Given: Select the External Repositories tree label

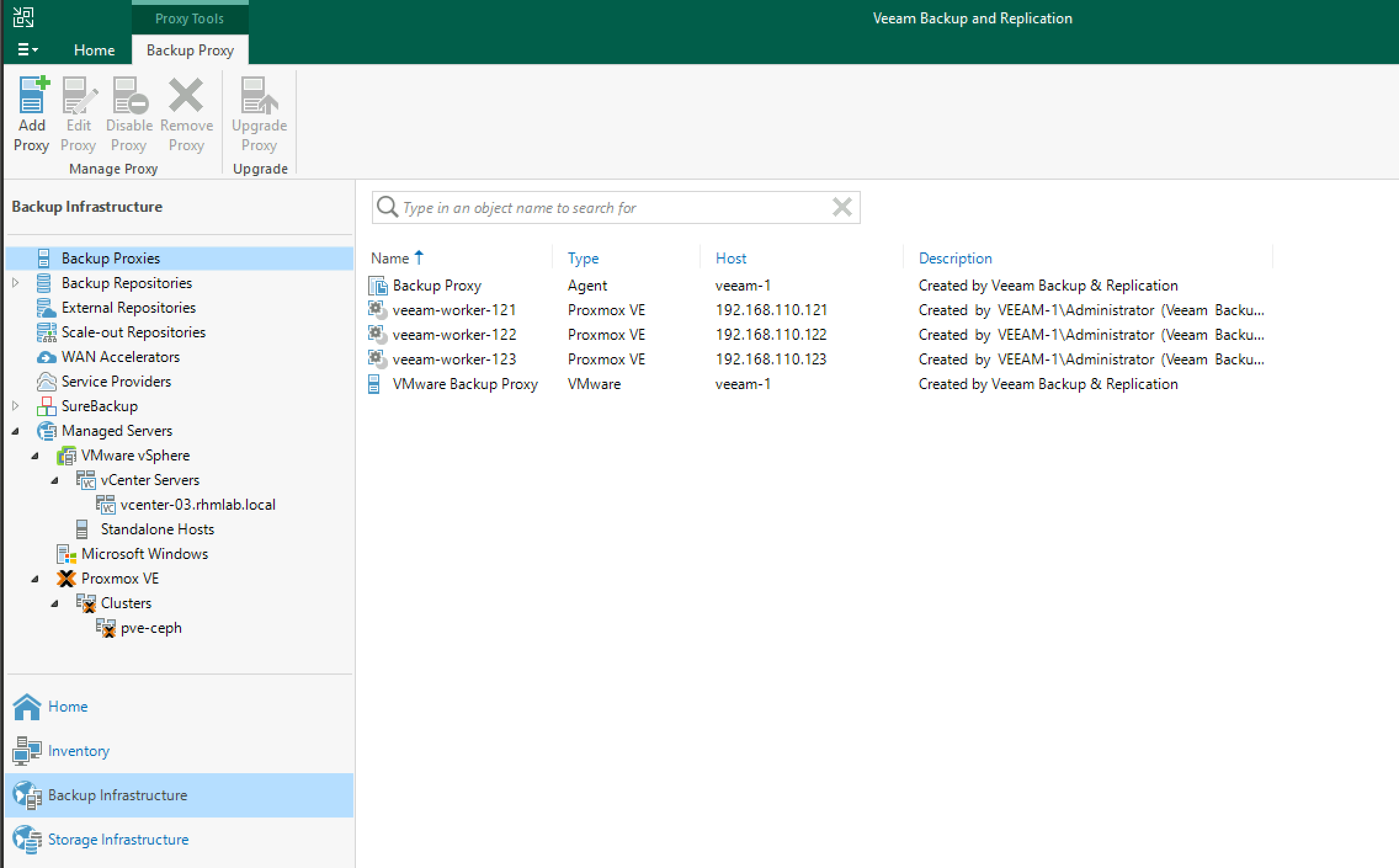Looking at the screenshot, I should tap(129, 308).
